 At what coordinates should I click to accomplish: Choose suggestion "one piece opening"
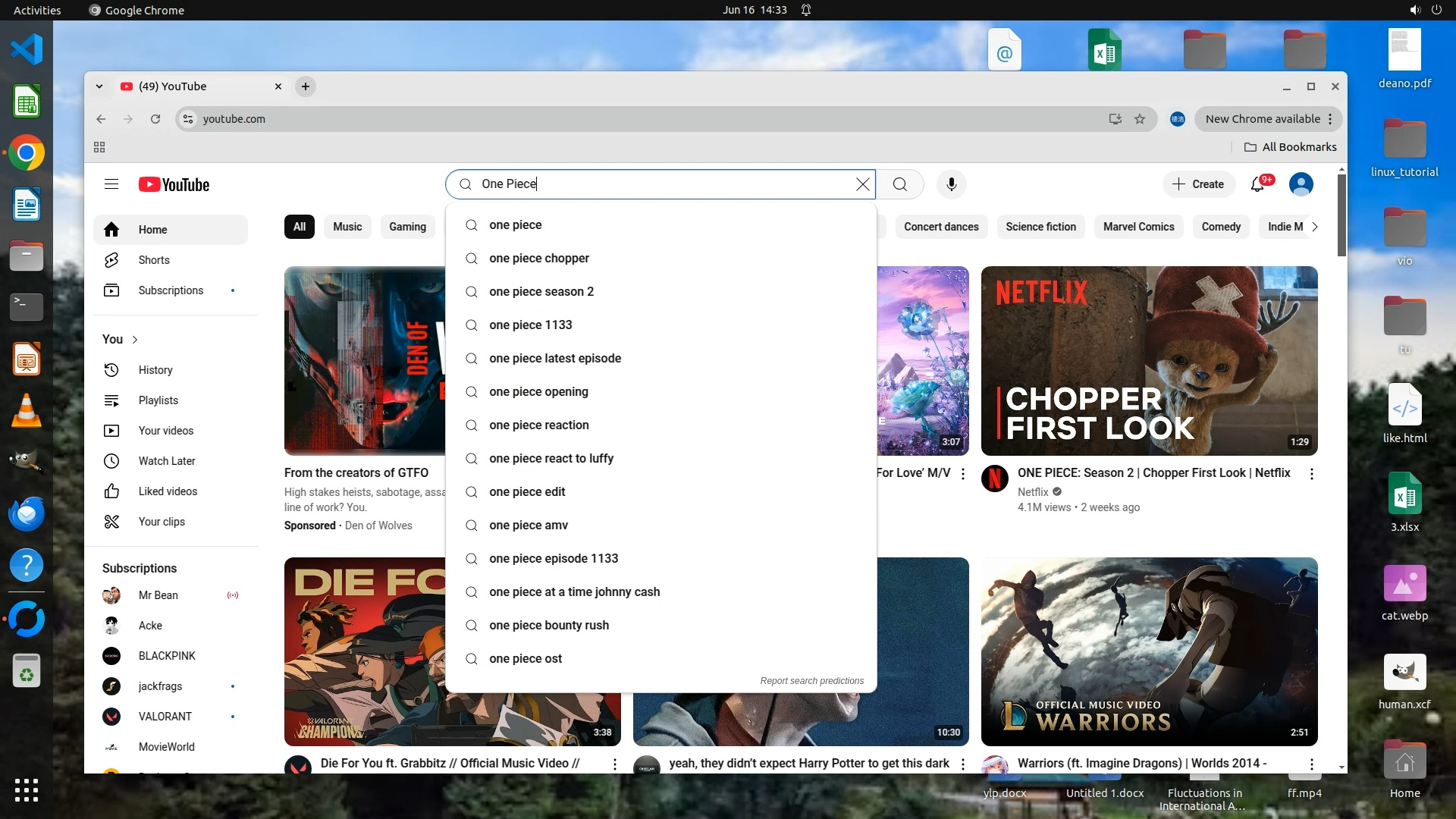[538, 392]
